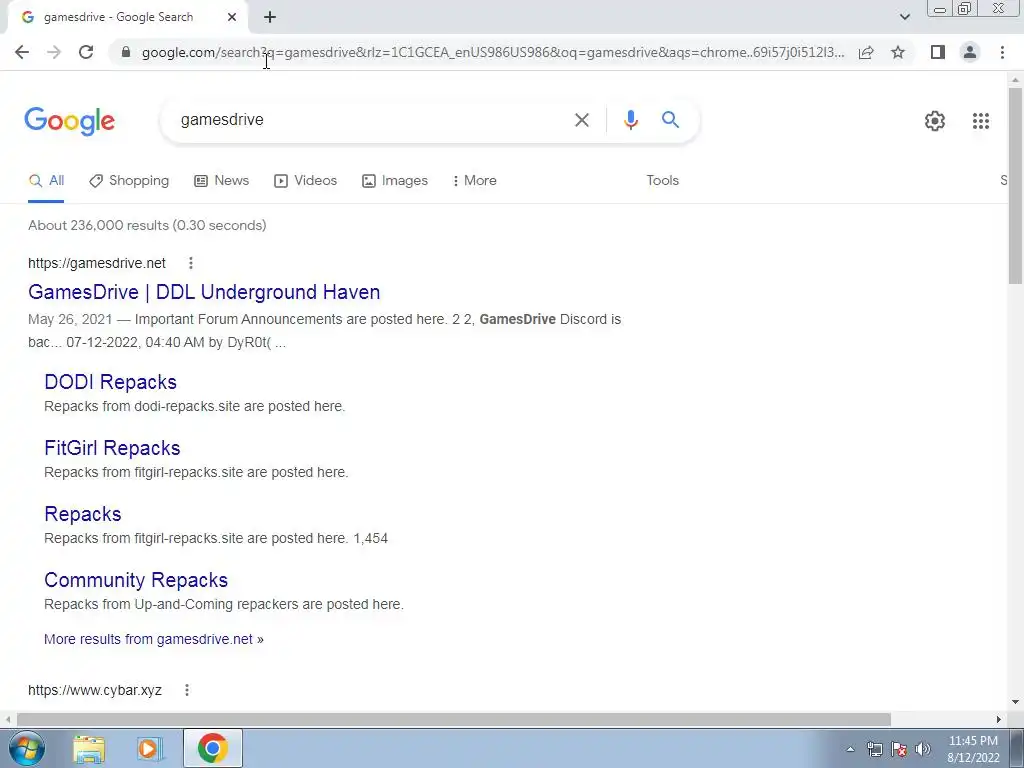
Task: Click More results from gamesdrive.net
Action: 153,639
